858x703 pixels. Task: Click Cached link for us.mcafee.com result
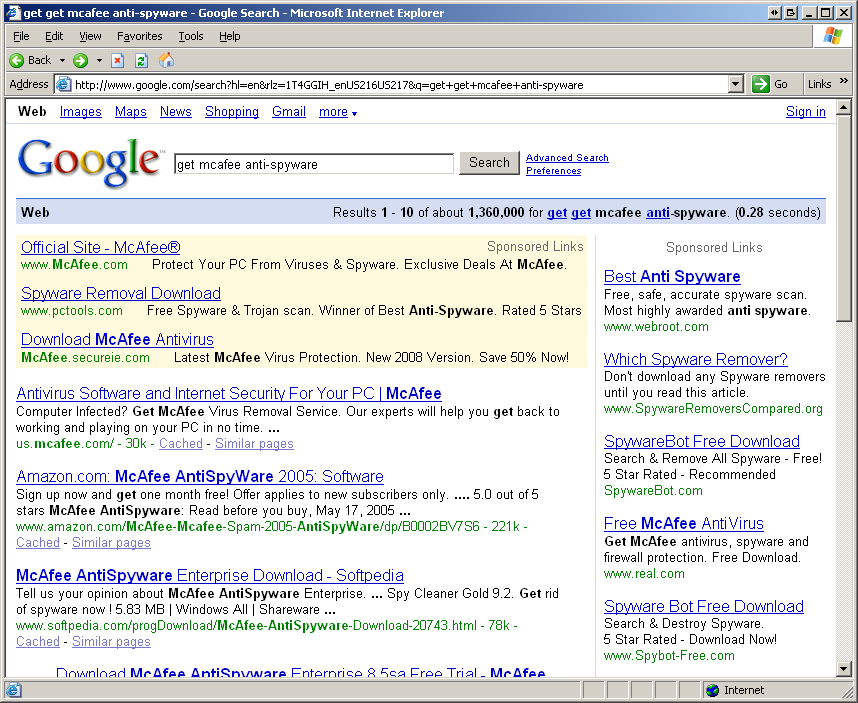(x=181, y=444)
